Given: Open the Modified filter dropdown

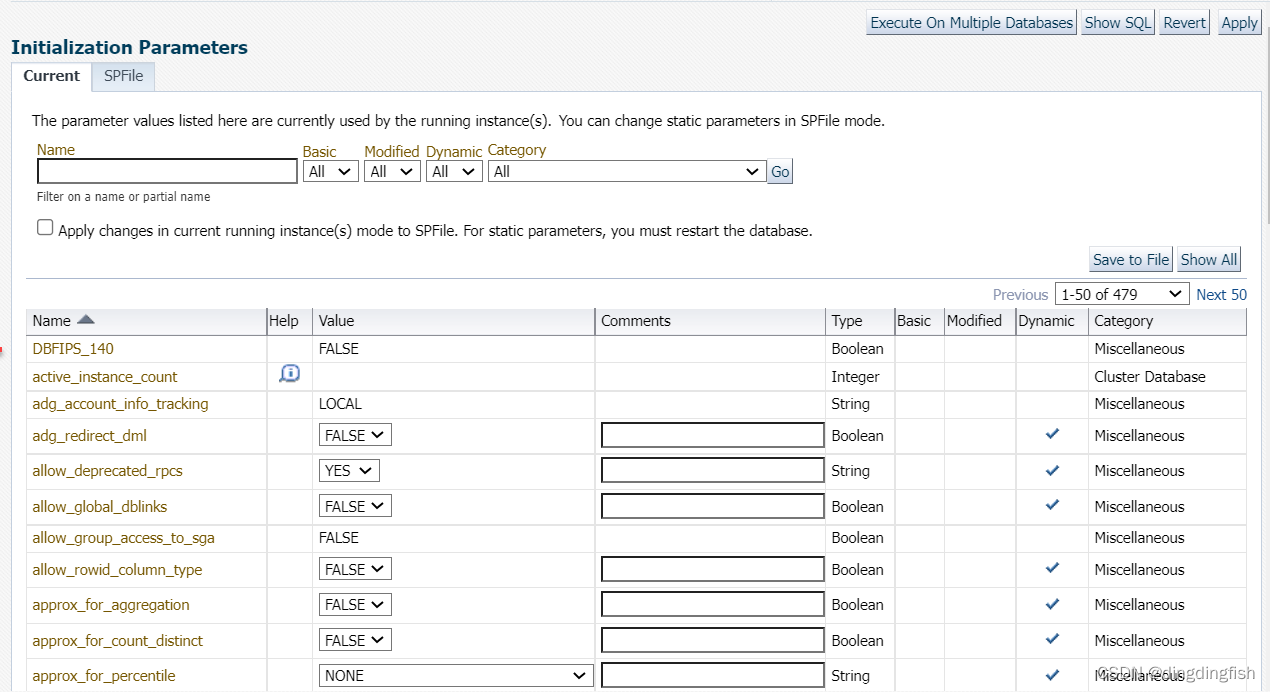Looking at the screenshot, I should (392, 171).
